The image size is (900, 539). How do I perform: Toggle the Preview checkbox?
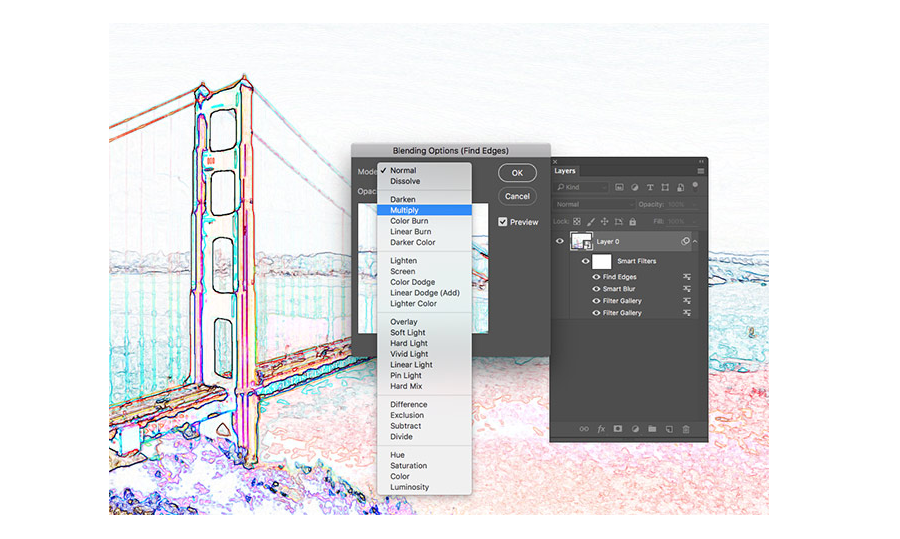point(503,222)
